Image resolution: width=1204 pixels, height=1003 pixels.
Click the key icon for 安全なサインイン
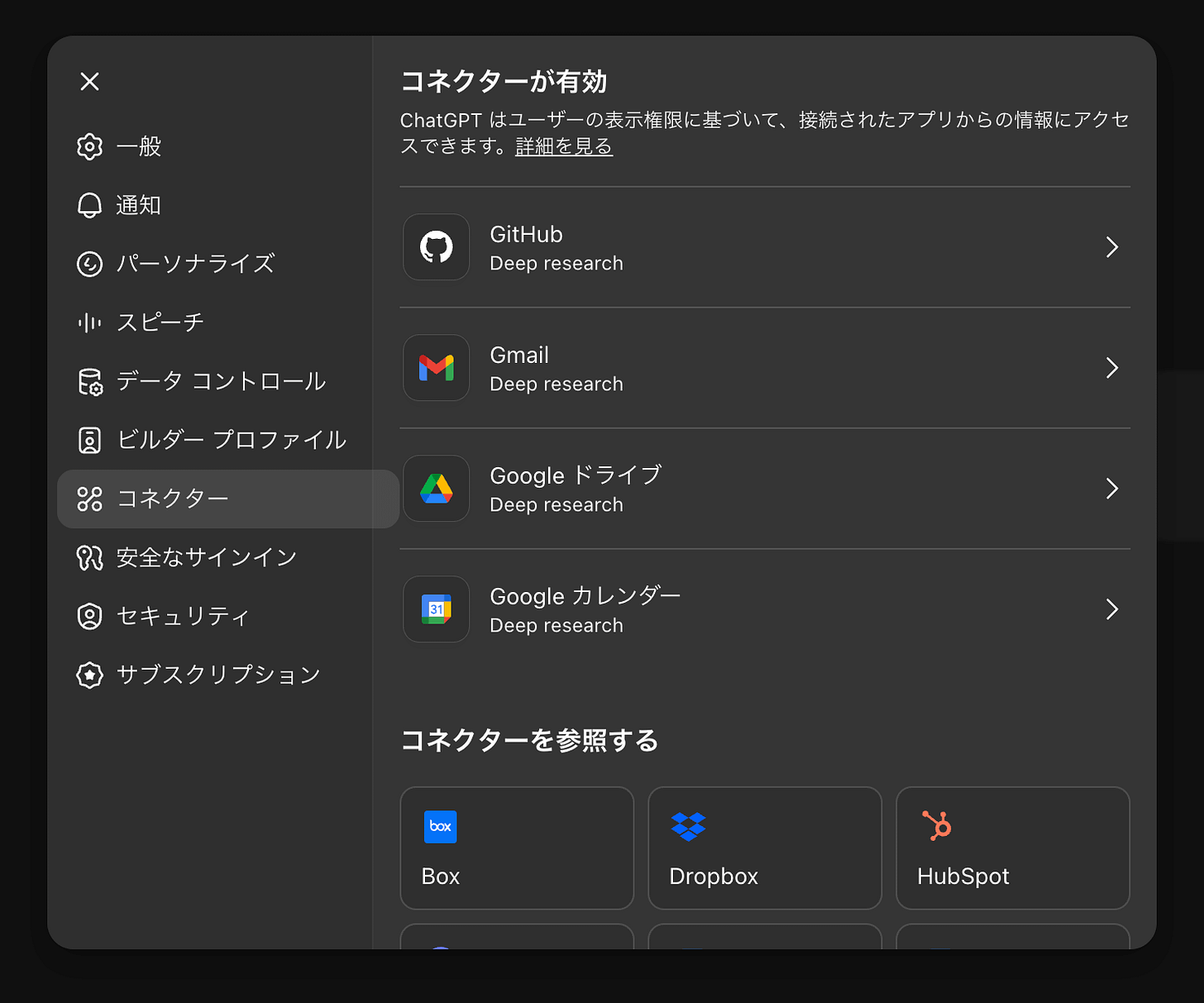point(89,557)
